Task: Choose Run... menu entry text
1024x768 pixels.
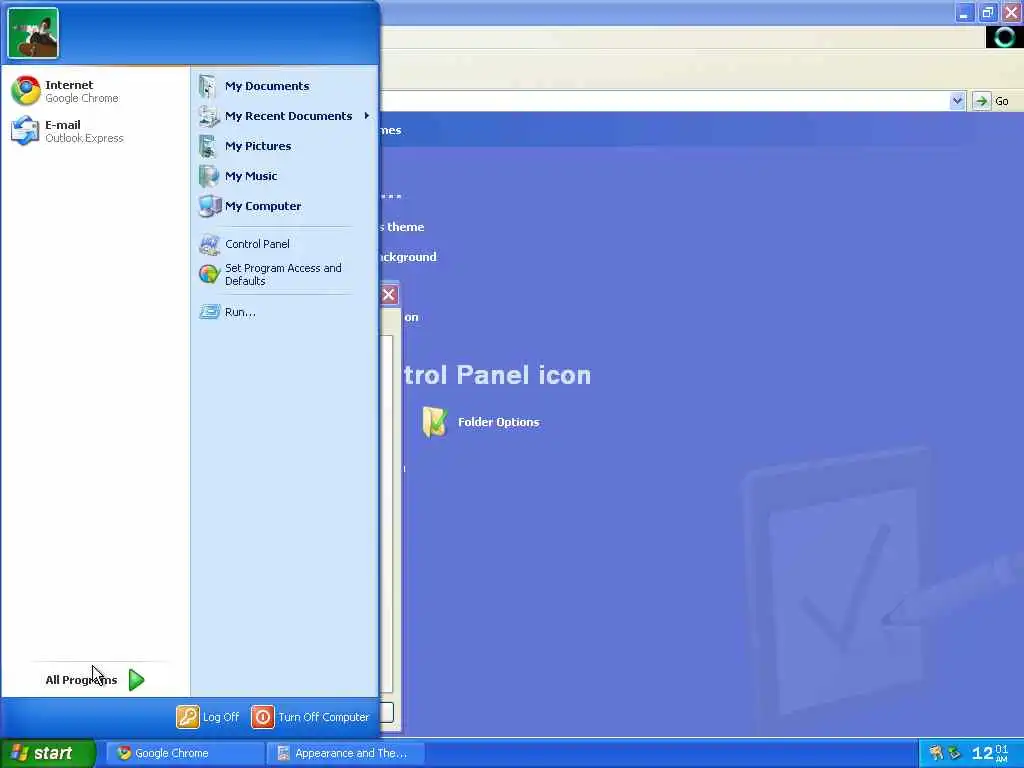Action: pos(240,312)
